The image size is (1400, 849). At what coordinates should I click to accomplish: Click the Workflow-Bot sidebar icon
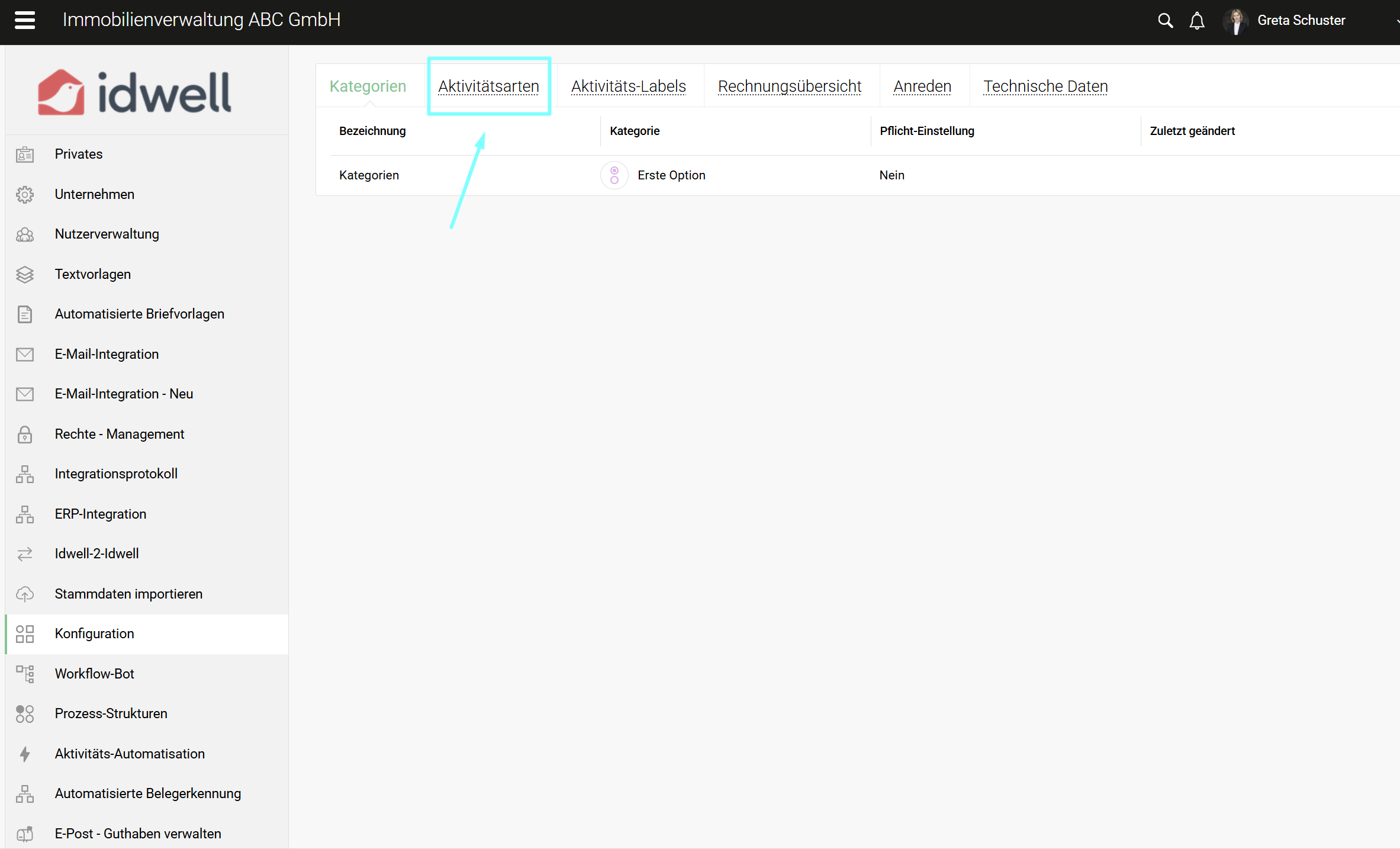[x=25, y=674]
